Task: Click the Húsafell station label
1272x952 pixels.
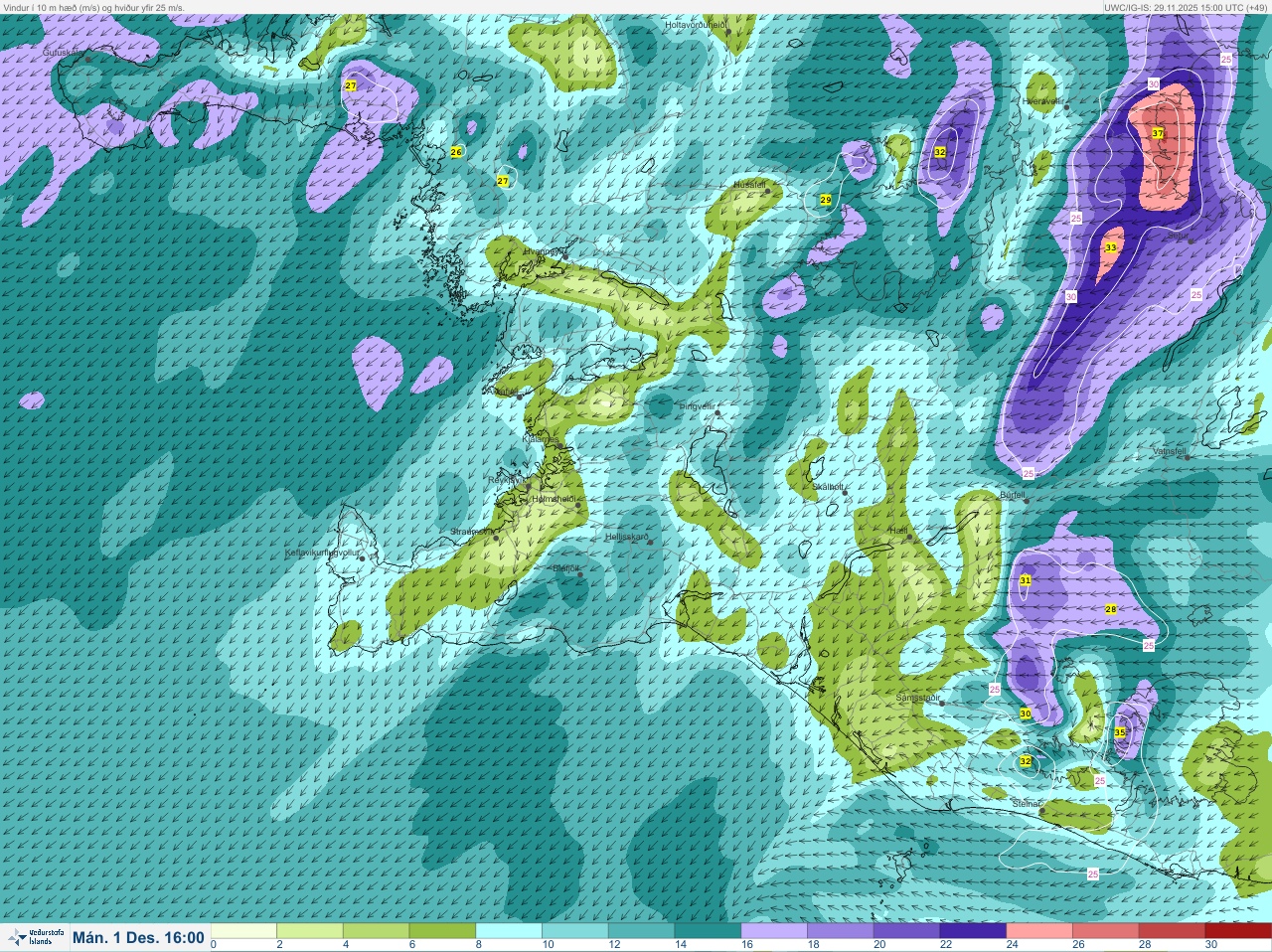Action: point(749,185)
